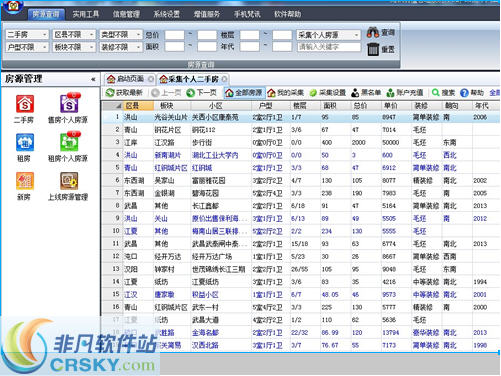501x376 pixels.
Task: Open 账户充值 account recharge
Action: [x=405, y=93]
